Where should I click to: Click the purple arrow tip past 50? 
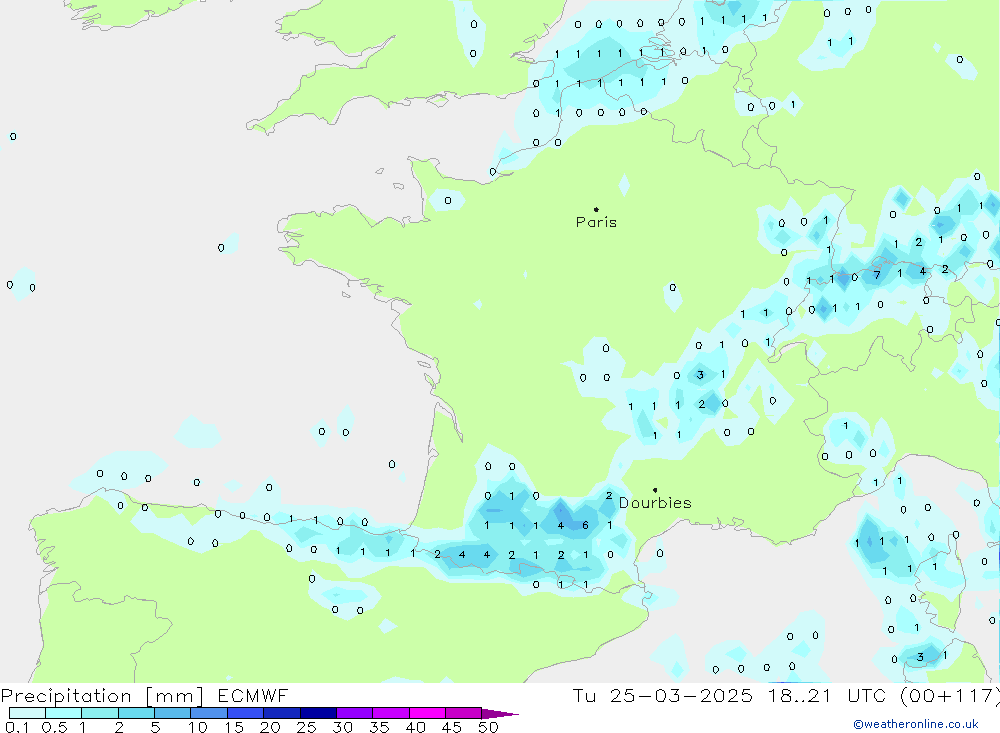(500, 714)
